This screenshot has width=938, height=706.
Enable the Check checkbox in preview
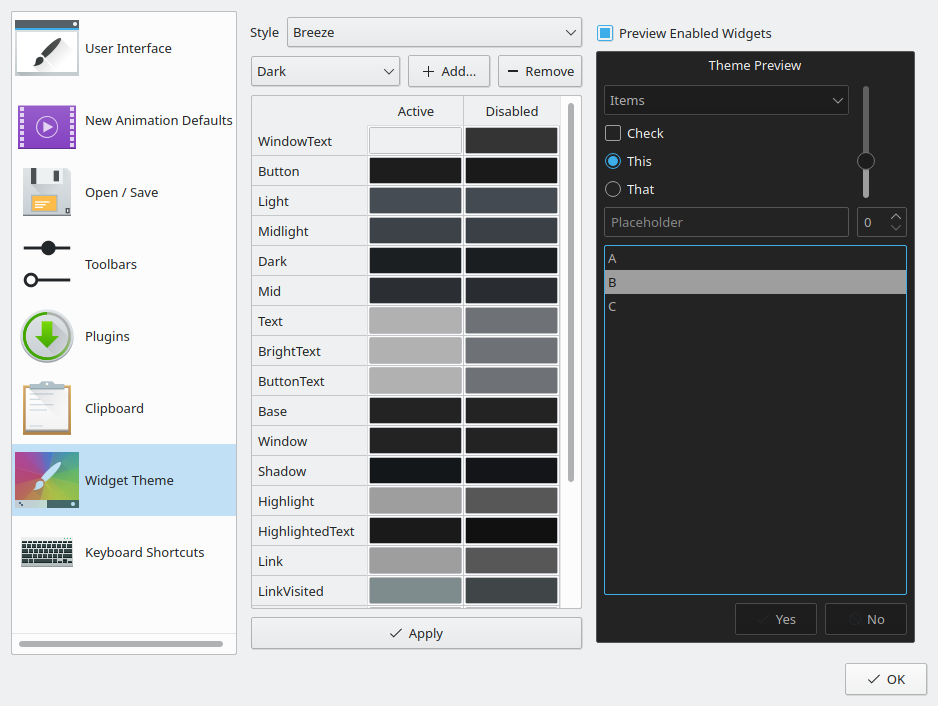[613, 133]
